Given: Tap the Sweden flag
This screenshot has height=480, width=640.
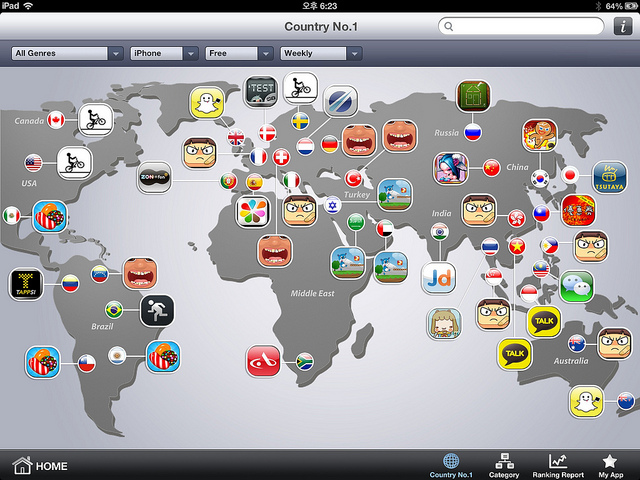Looking at the screenshot, I should pos(300,121).
